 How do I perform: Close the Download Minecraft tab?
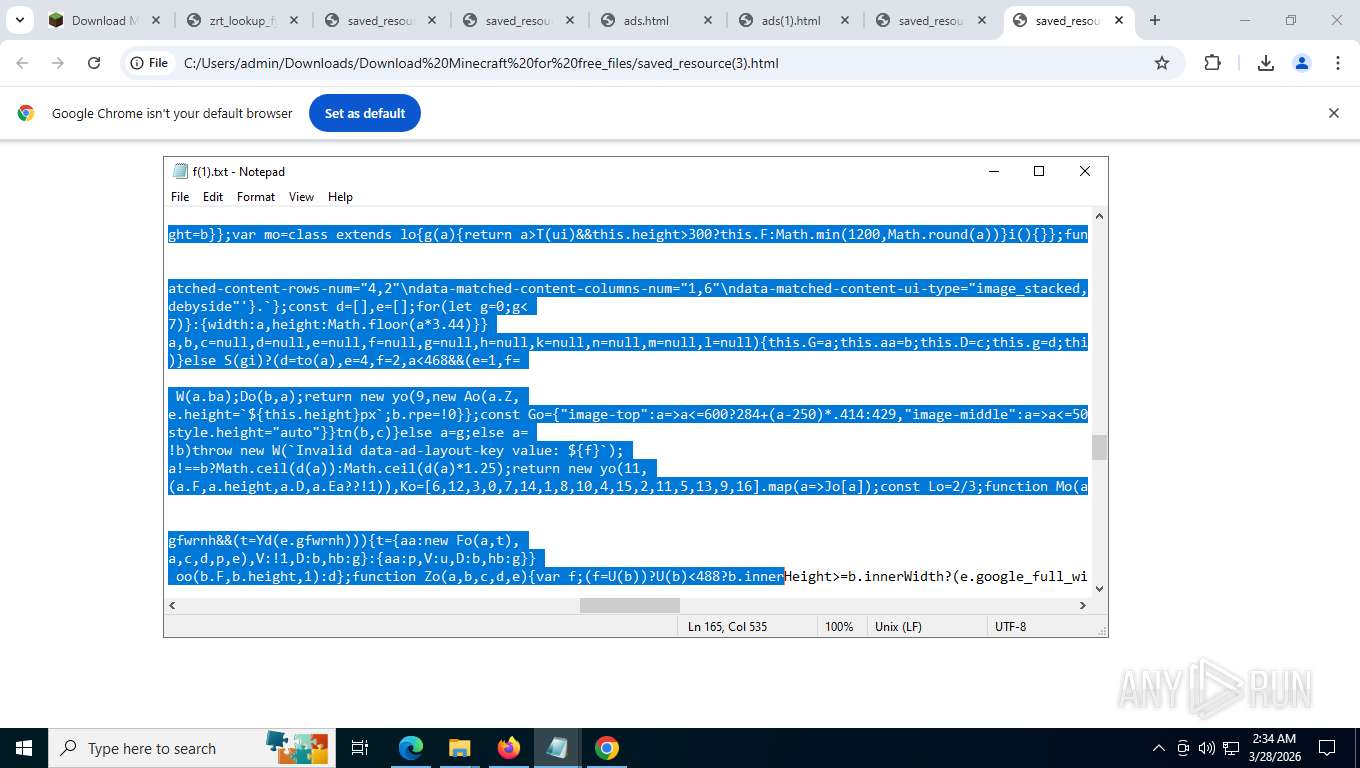click(156, 20)
